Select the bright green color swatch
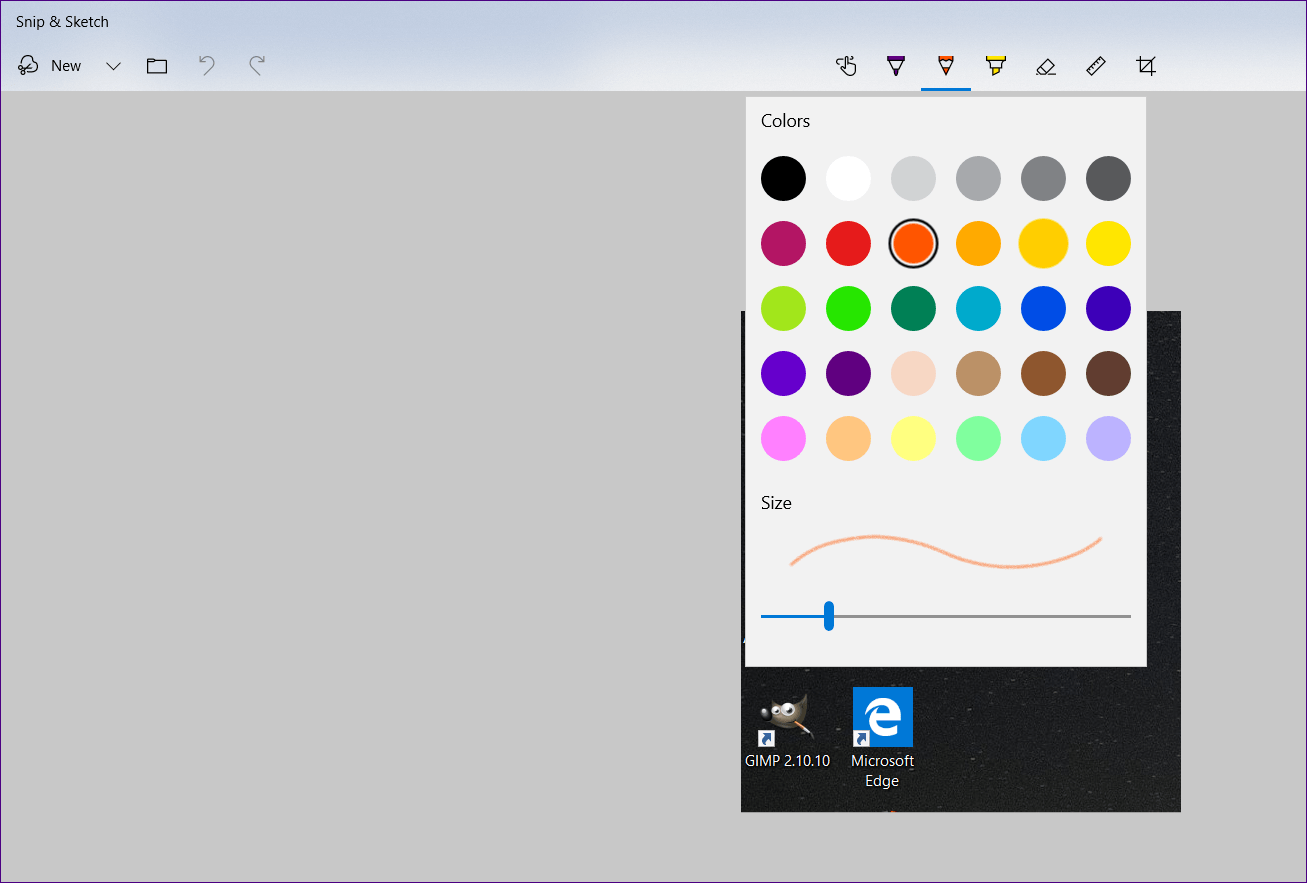The height and width of the screenshot is (883, 1307). (x=848, y=308)
